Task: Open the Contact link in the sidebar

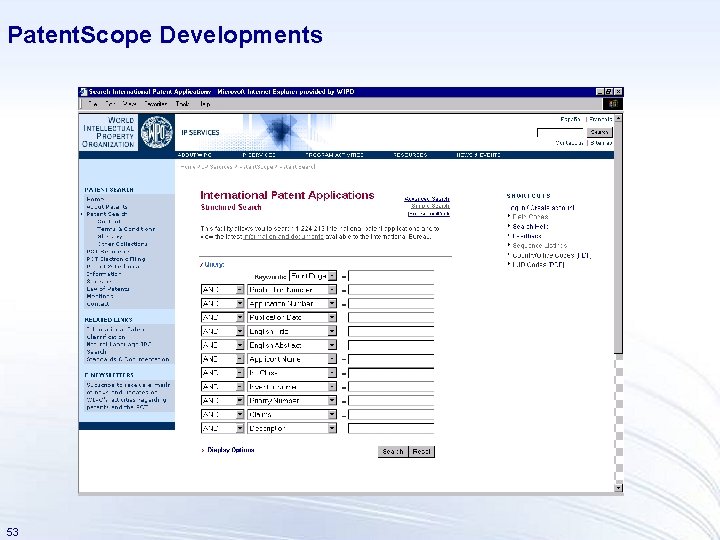Action: [98, 304]
